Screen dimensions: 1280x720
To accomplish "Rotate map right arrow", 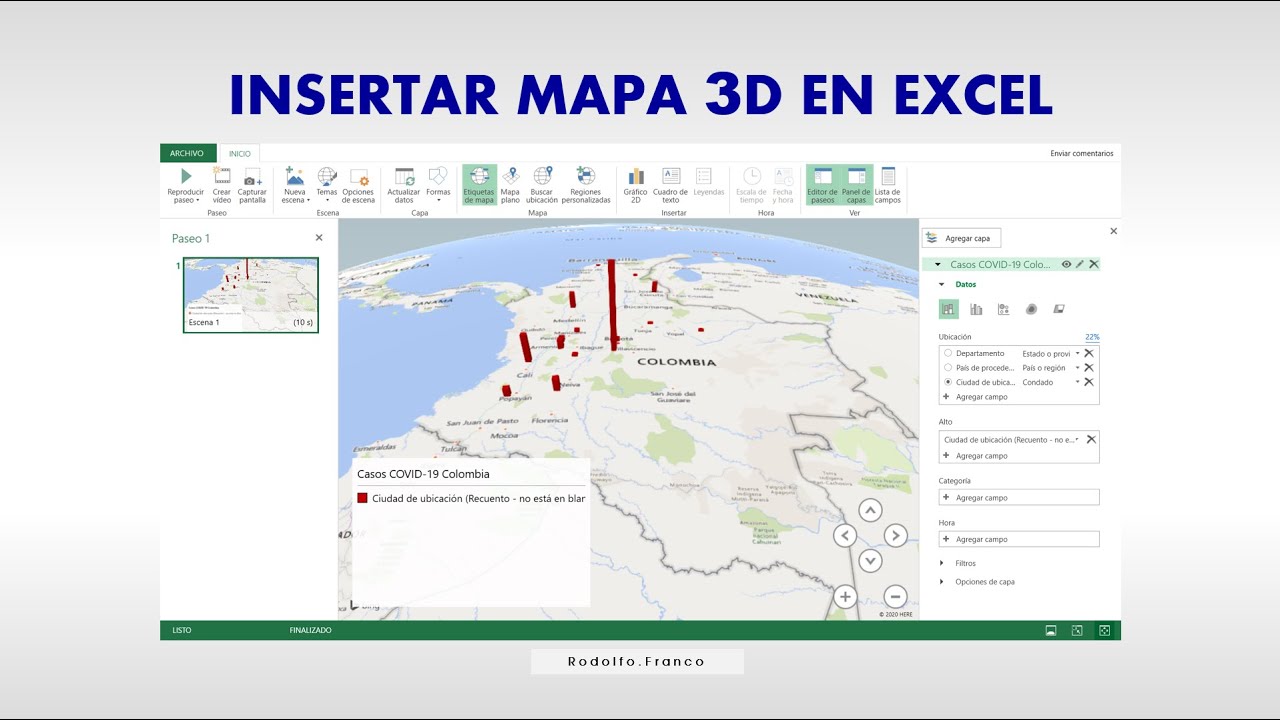I will pos(896,536).
